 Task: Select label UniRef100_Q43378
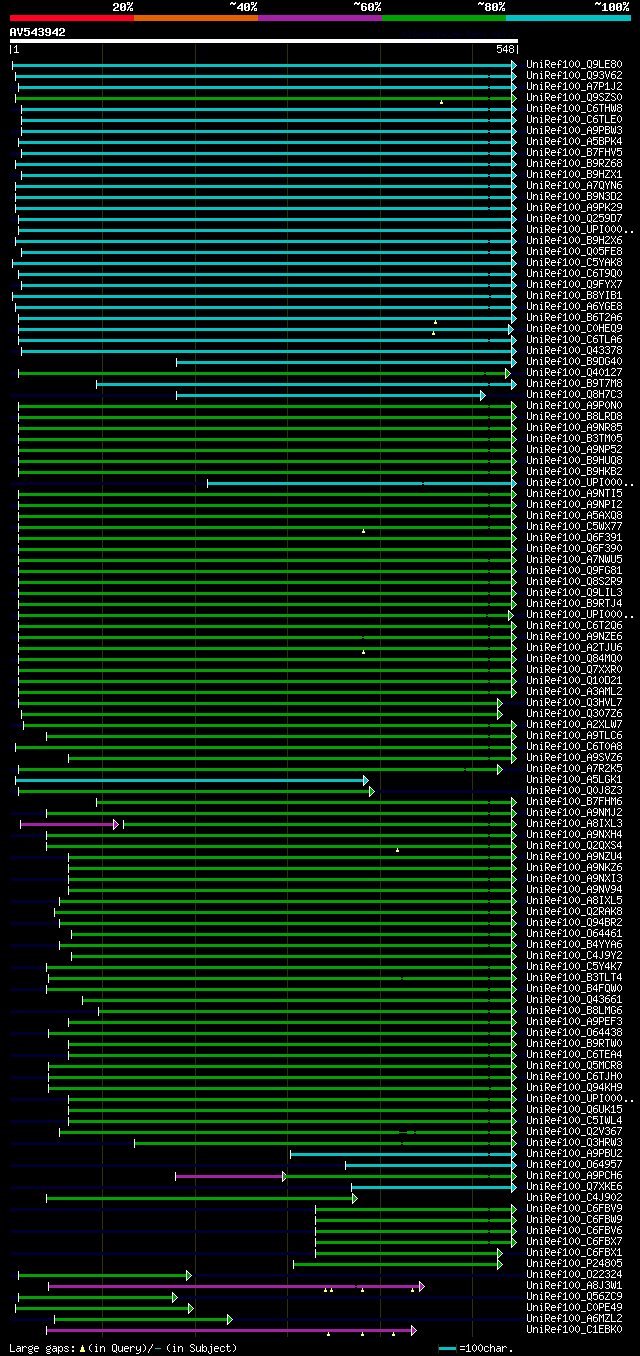pyautogui.click(x=574, y=351)
